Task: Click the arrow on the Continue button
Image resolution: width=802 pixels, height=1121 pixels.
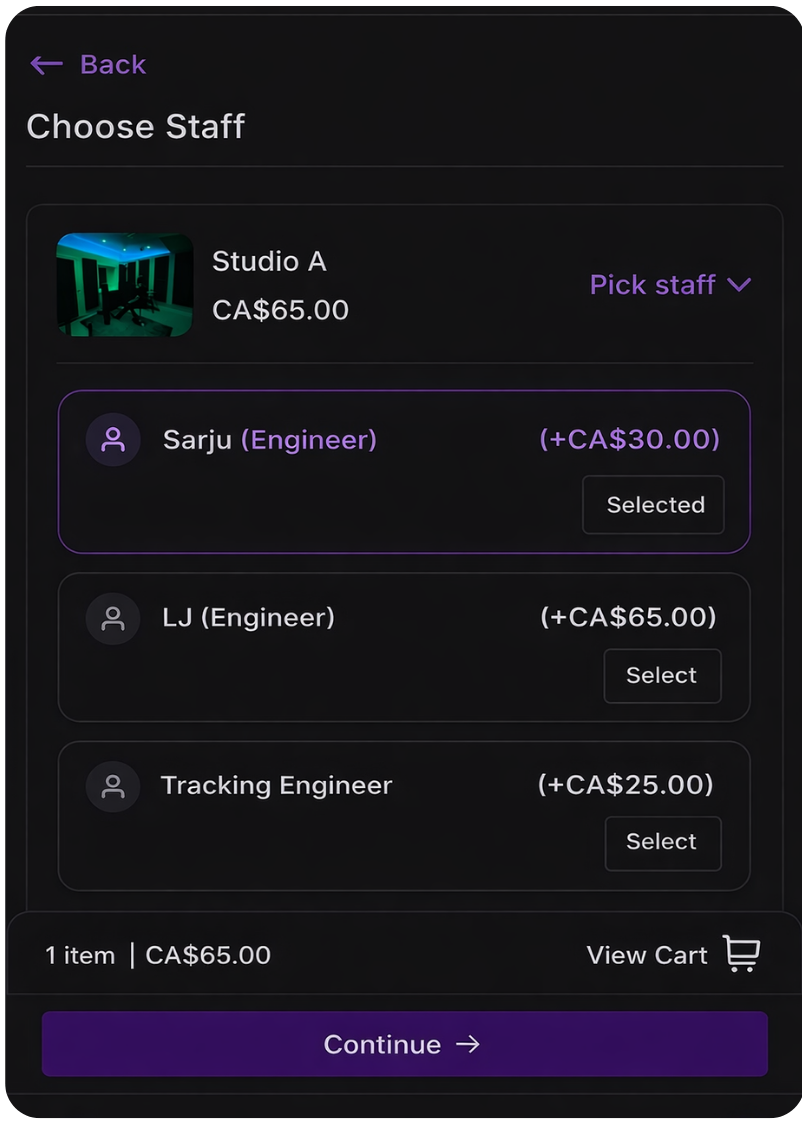Action: tap(467, 1044)
